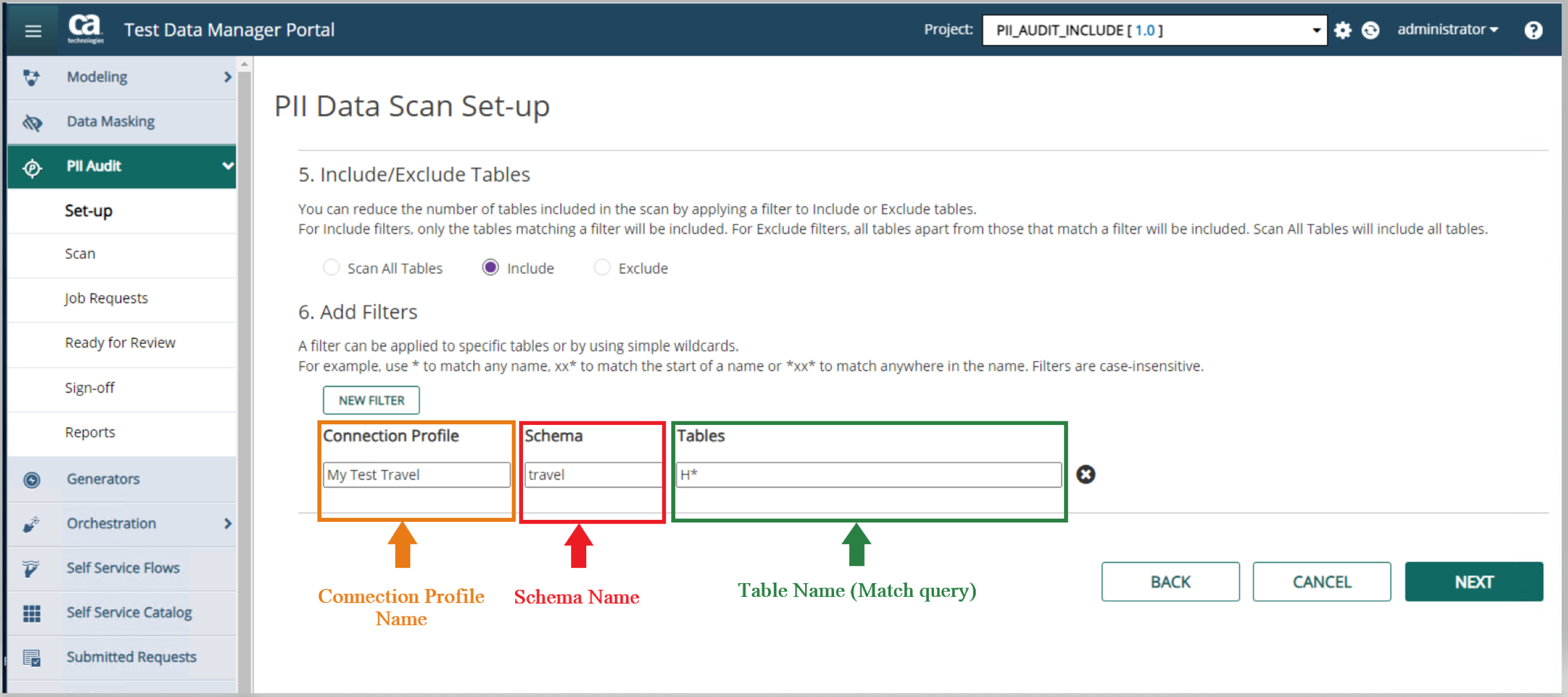Image resolution: width=1568 pixels, height=697 pixels.
Task: Open the administrator user dropdown
Action: pos(1447,30)
